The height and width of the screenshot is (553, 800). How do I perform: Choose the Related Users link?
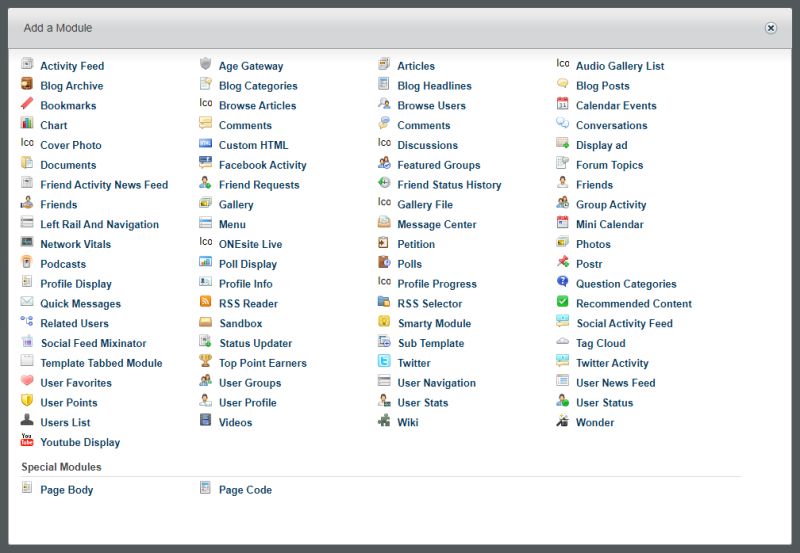pyautogui.click(x=74, y=323)
